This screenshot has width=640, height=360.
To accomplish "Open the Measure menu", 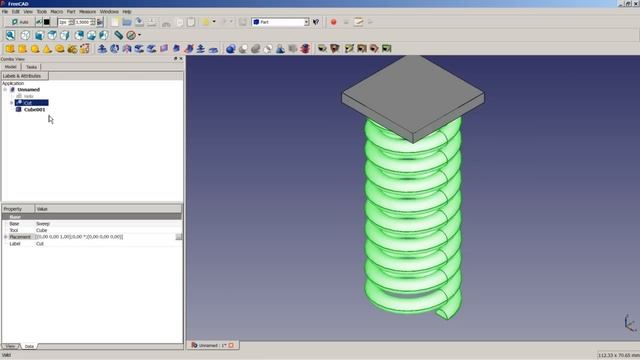I will [87, 12].
